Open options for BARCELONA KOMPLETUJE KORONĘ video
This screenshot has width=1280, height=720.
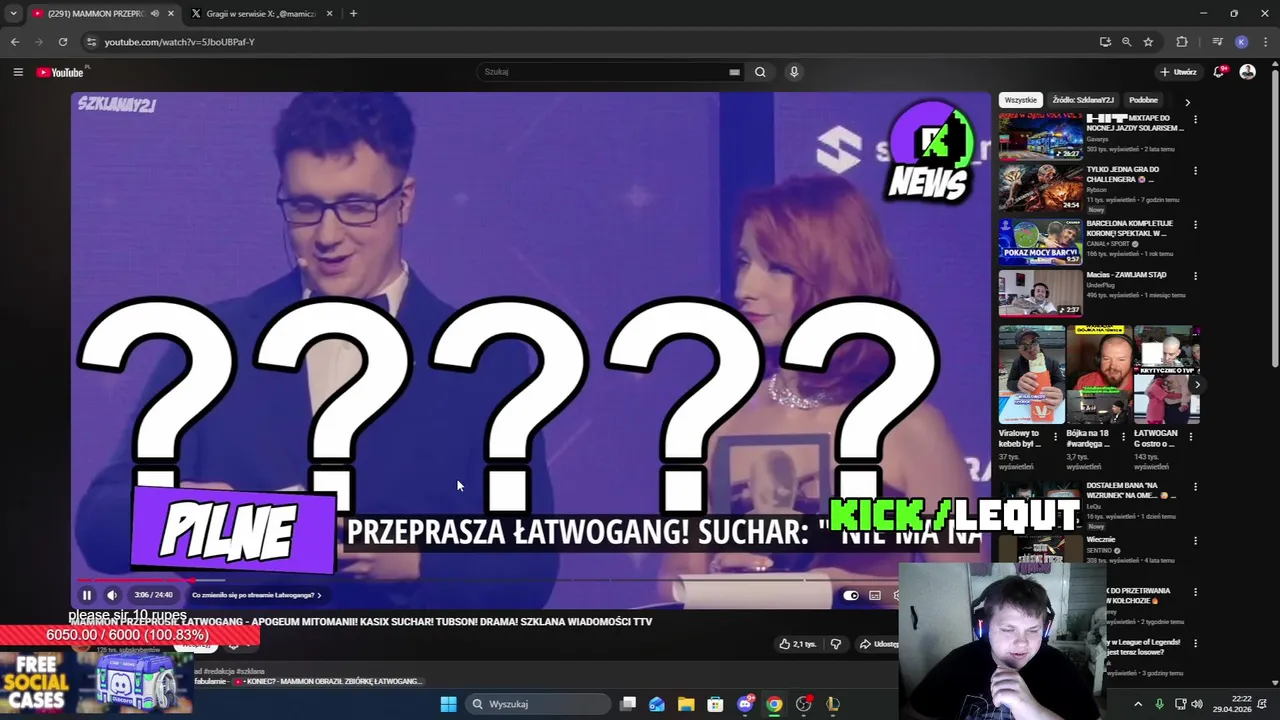click(1195, 225)
